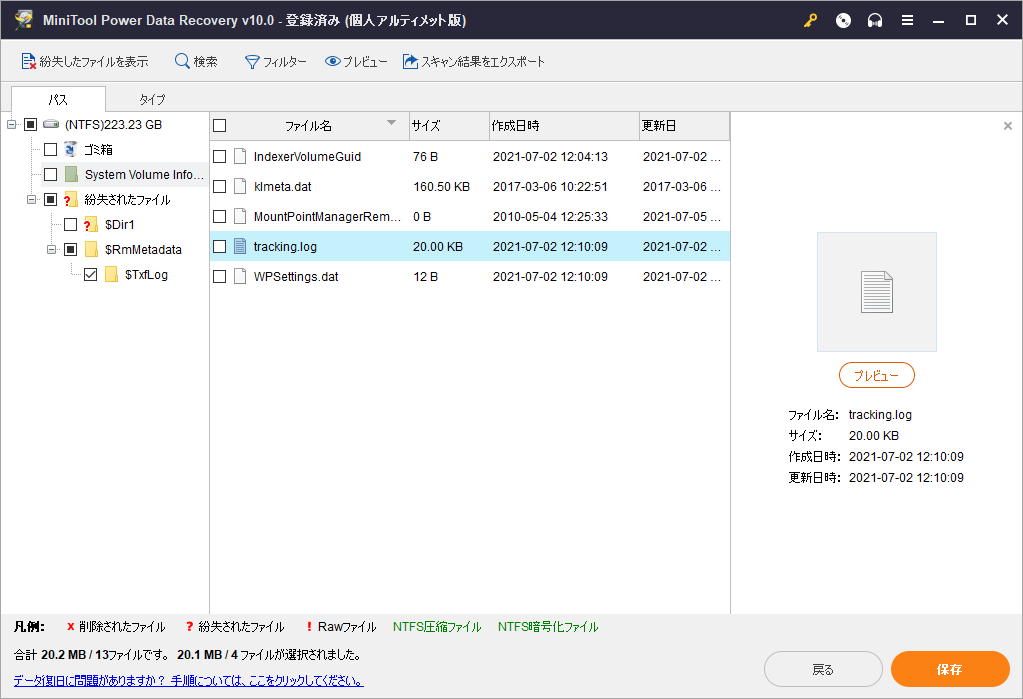This screenshot has height=699, width=1023.
Task: Check the tracking.log file checkbox
Action: point(220,247)
